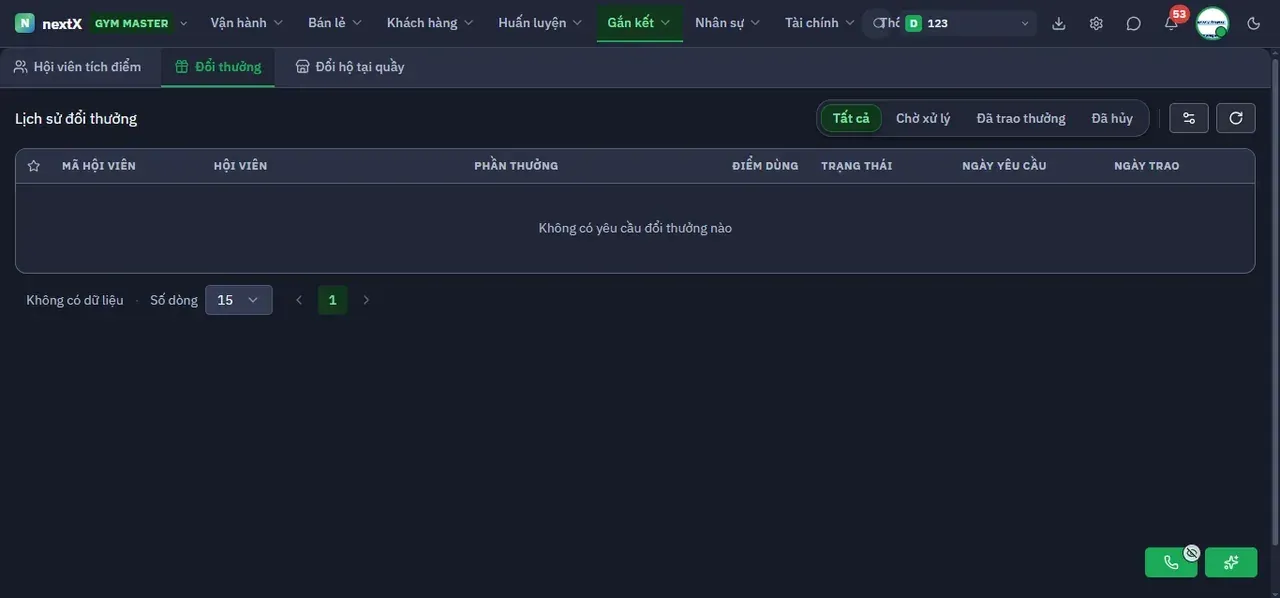The height and width of the screenshot is (598, 1280).
Task: Toggle star icon in table header
Action: click(33, 166)
